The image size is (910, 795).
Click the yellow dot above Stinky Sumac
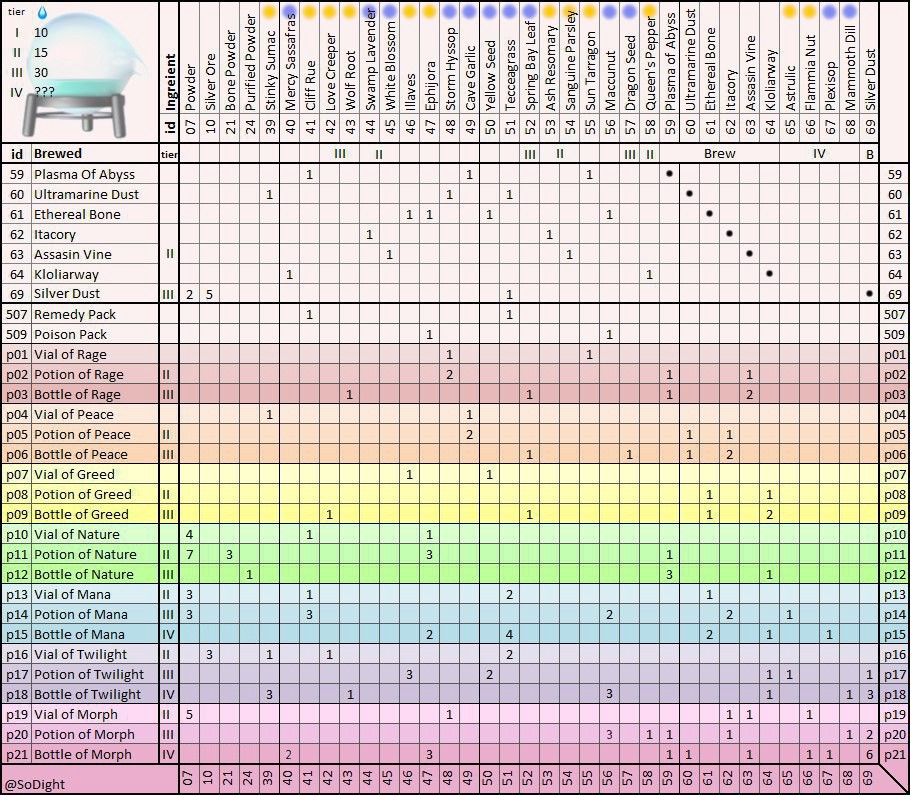pos(269,10)
